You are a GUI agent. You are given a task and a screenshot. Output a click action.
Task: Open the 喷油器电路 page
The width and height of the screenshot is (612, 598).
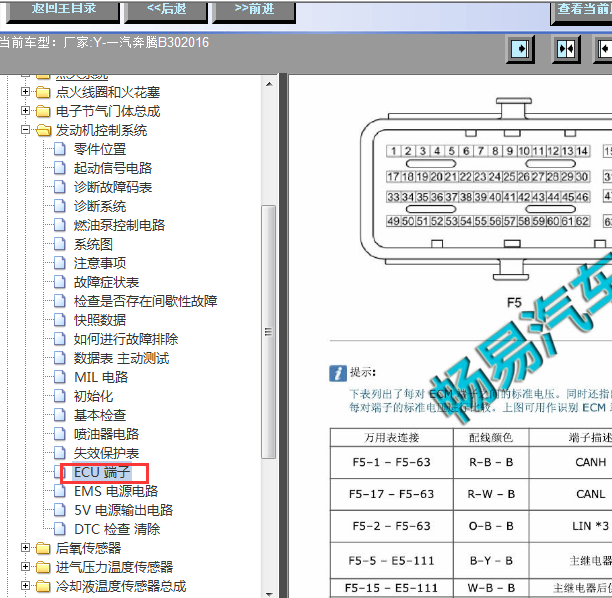click(x=107, y=434)
